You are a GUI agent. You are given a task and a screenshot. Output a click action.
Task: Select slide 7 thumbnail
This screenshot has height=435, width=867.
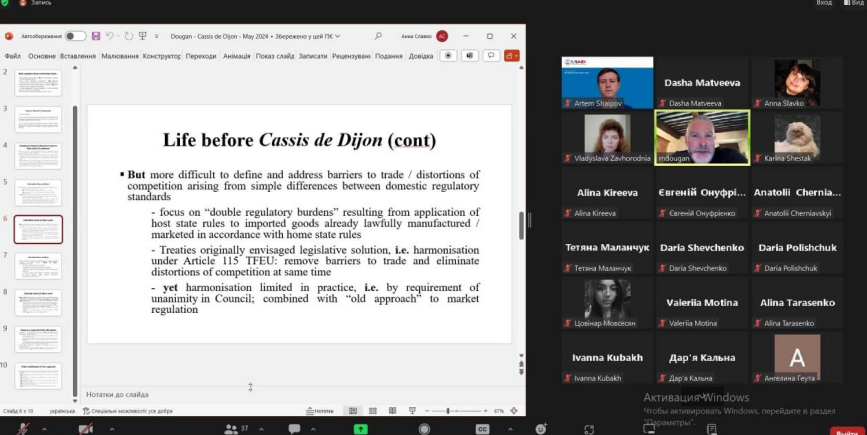click(x=38, y=266)
